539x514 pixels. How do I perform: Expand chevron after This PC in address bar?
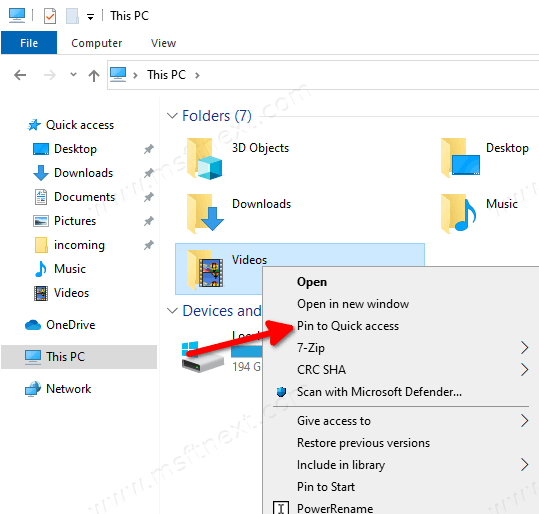point(197,75)
